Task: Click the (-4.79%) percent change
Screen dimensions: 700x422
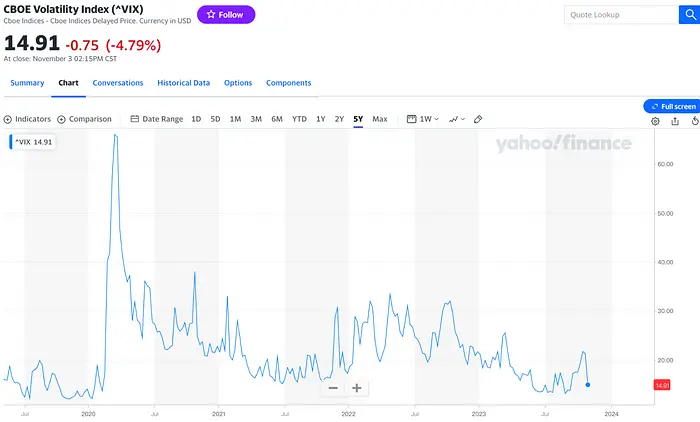Action: [133, 45]
